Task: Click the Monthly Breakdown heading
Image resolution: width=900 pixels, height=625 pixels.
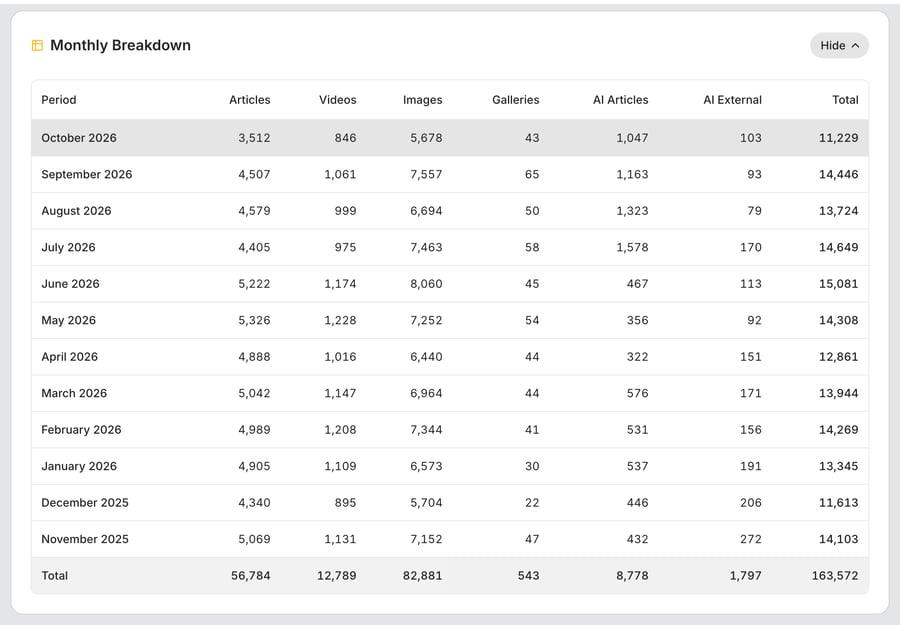Action: (x=121, y=45)
